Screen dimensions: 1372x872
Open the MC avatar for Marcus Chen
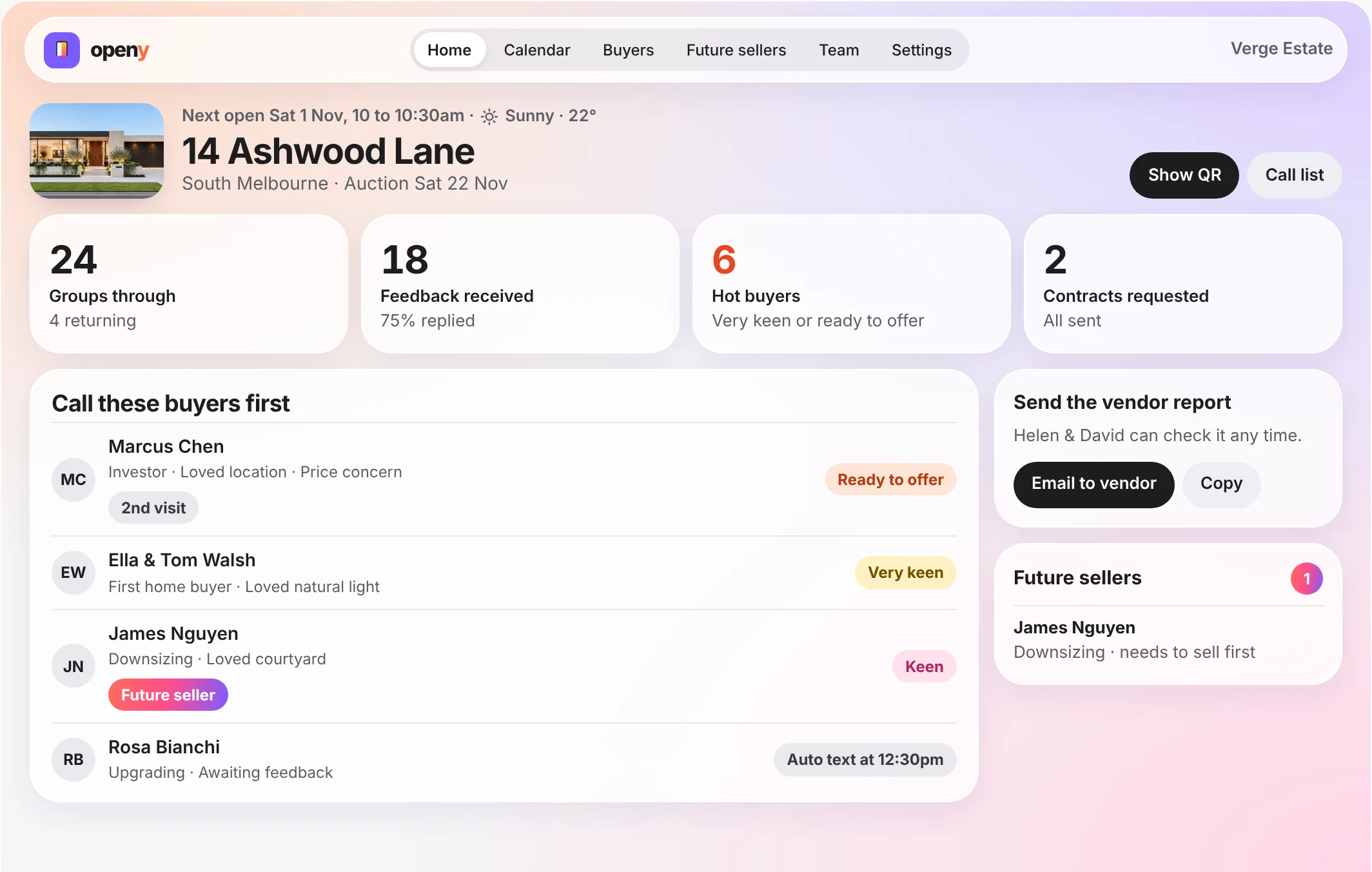click(73, 479)
